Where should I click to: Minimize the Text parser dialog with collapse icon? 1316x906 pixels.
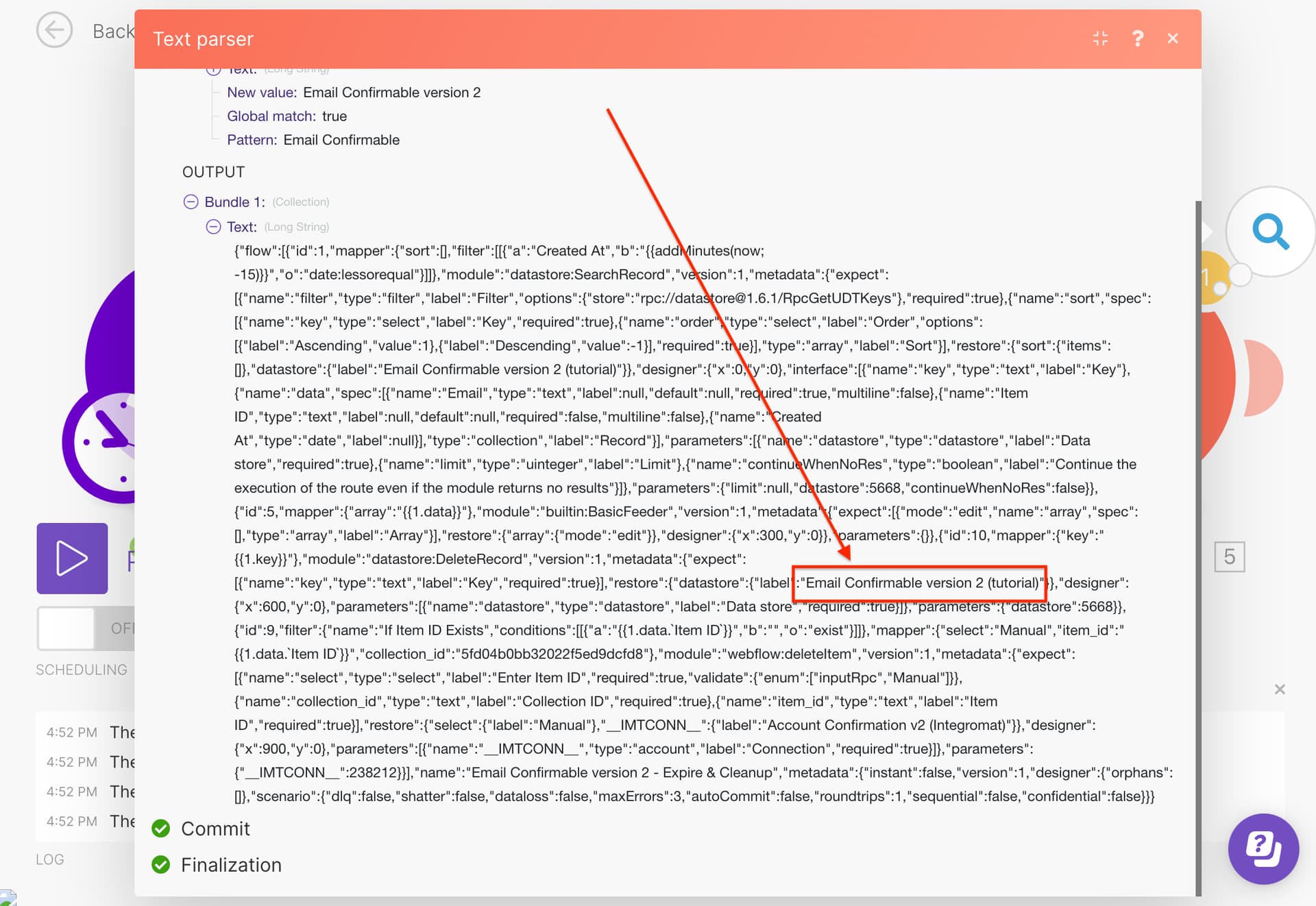(1100, 38)
